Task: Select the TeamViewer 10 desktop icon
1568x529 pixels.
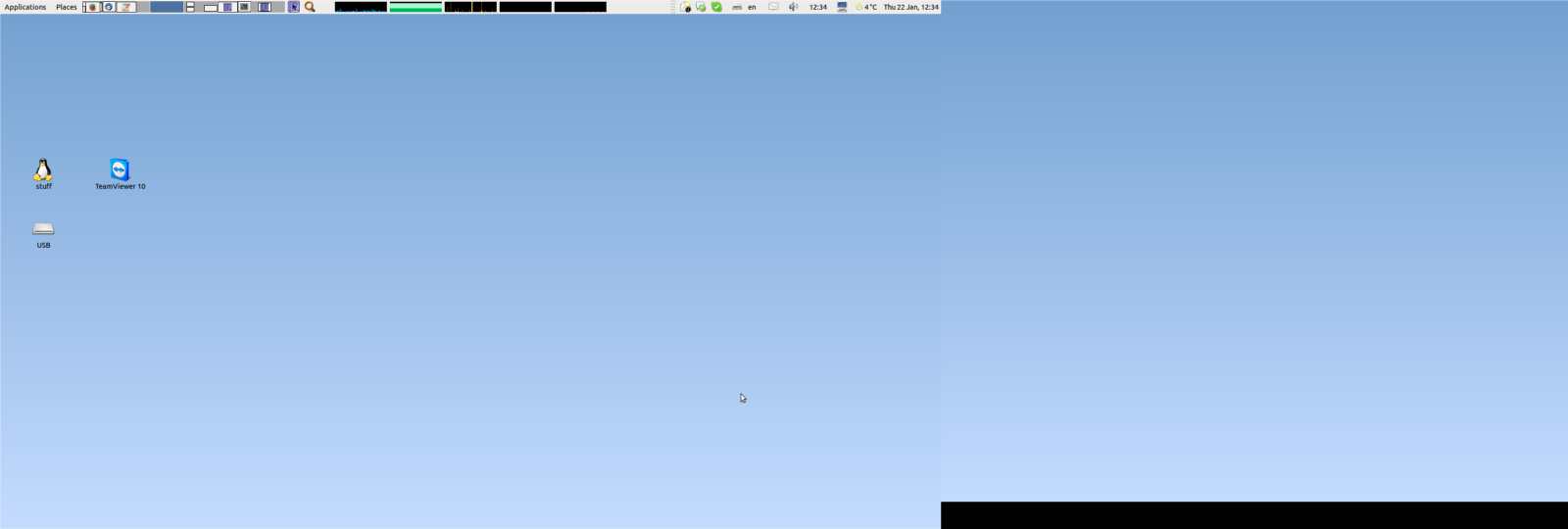Action: click(x=120, y=173)
